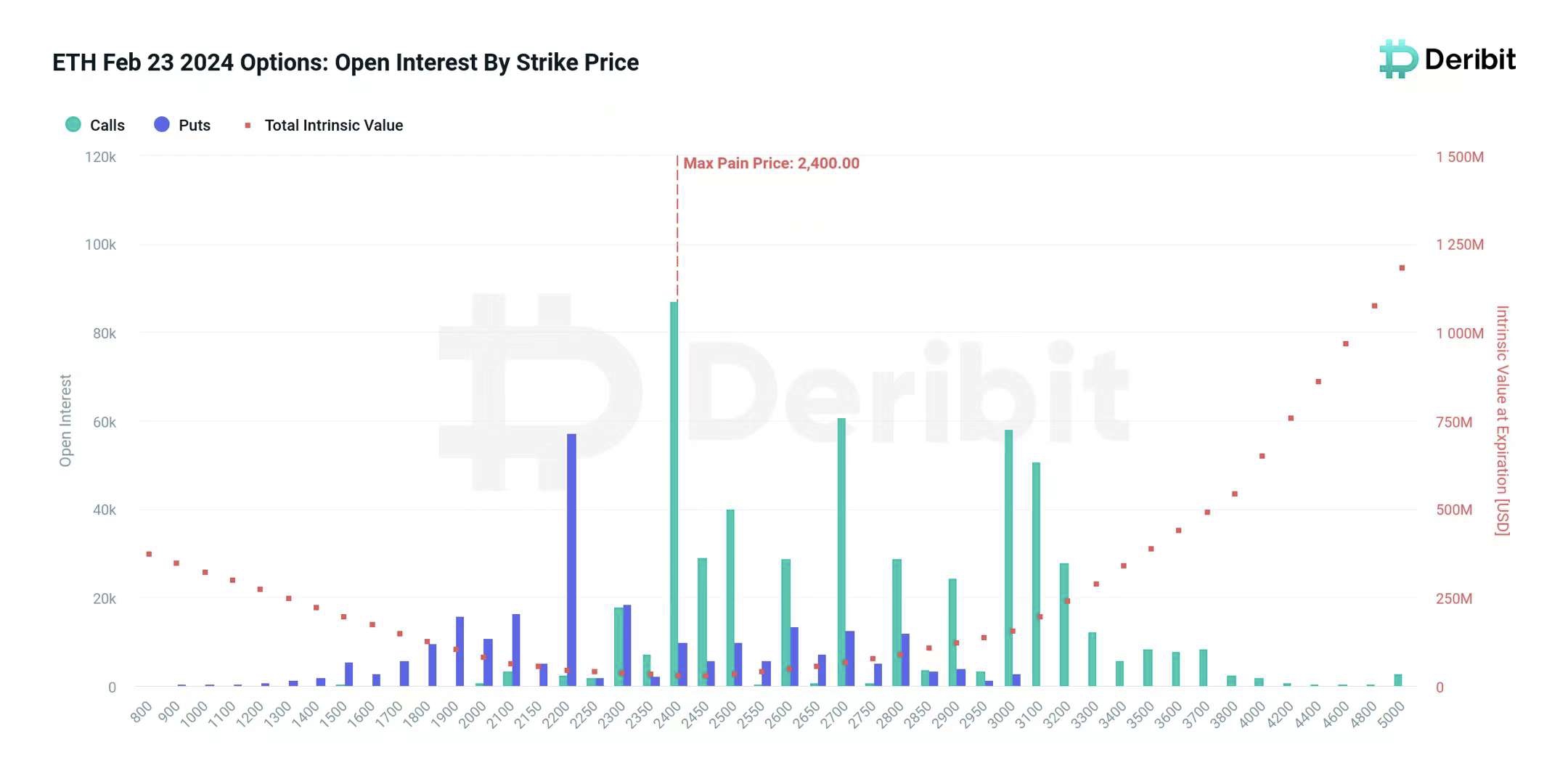Viewport: 1568px width, 784px height.
Task: Click the call bar at strike 3000
Action: [x=1008, y=558]
